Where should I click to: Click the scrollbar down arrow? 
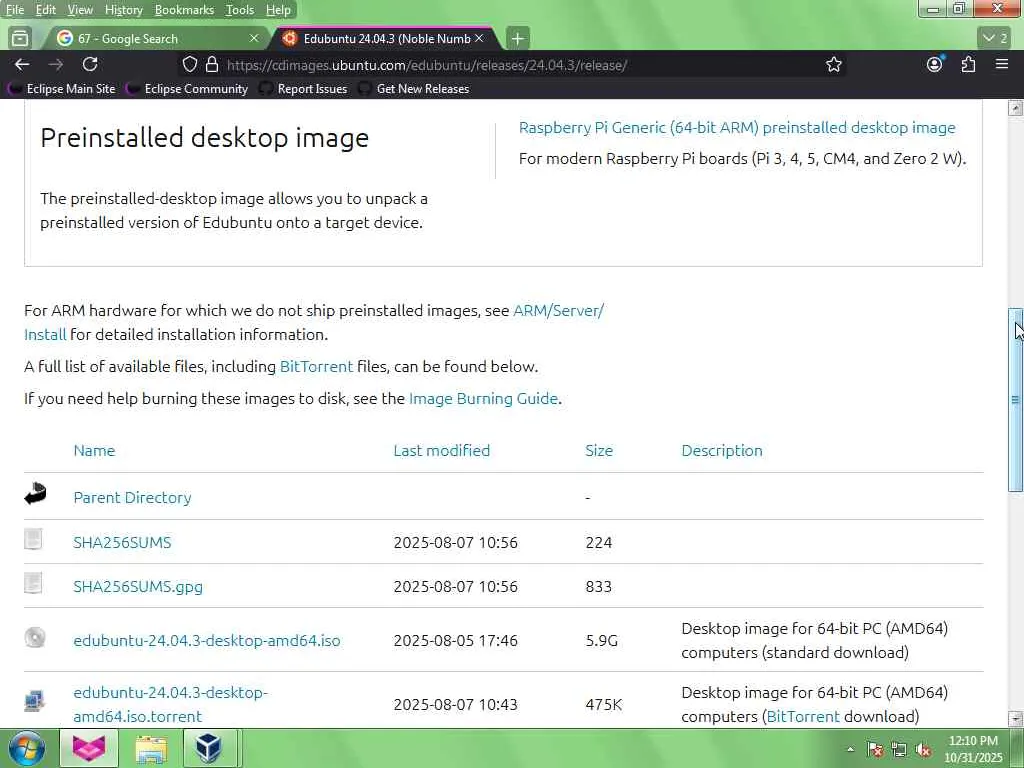1015,718
